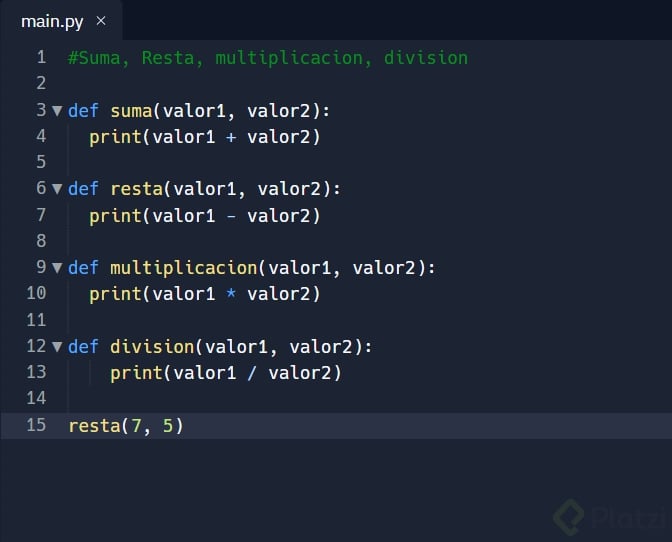Click the suma function name

[x=131, y=111]
